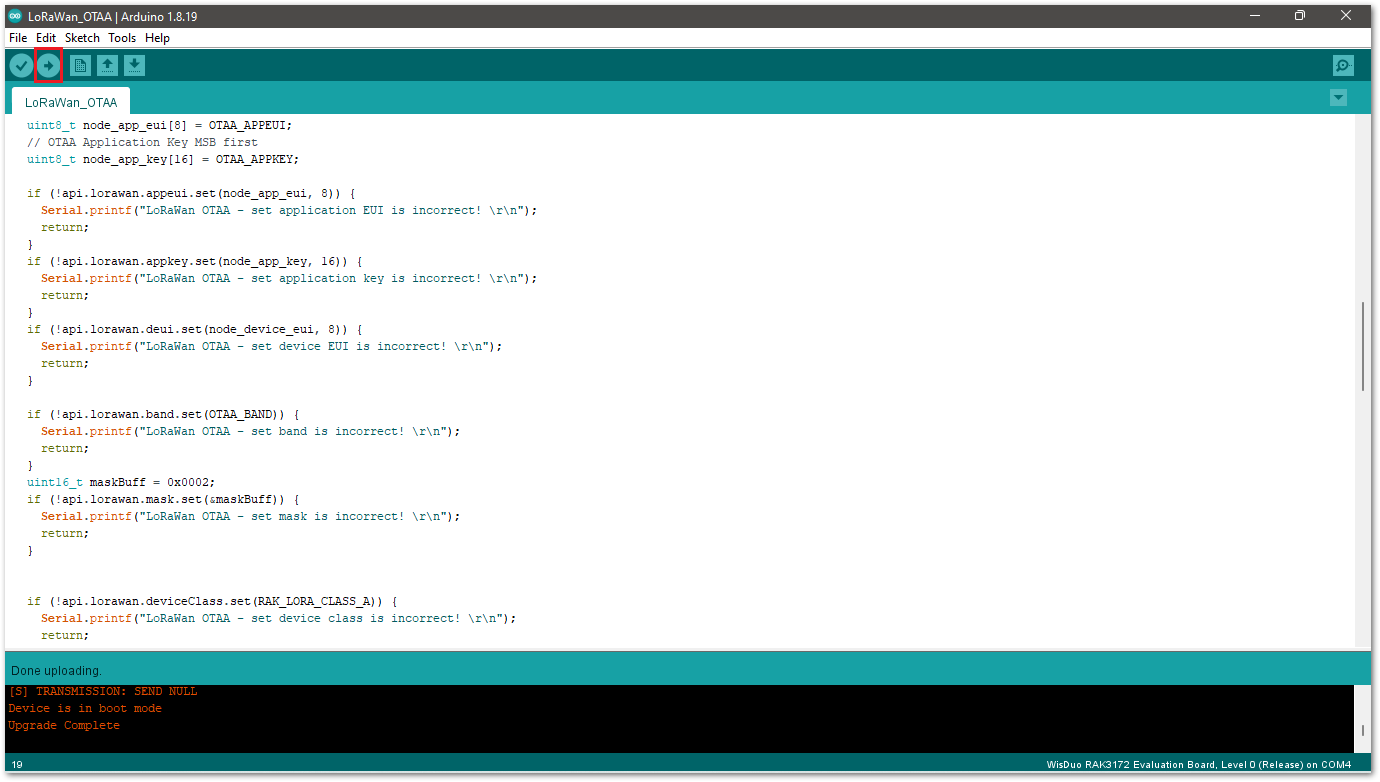Click 'set device class is incorrect' printf line
1380x782 pixels.
click(x=278, y=618)
